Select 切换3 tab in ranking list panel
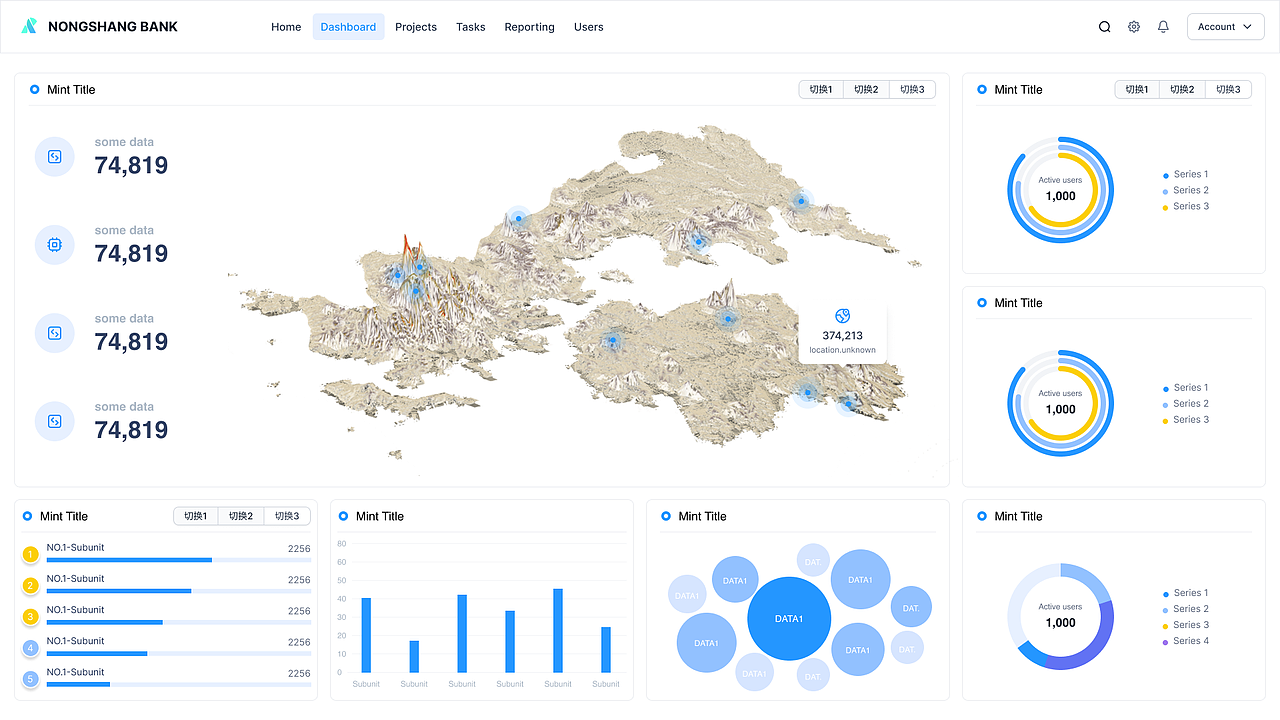The image size is (1280, 720). click(287, 516)
